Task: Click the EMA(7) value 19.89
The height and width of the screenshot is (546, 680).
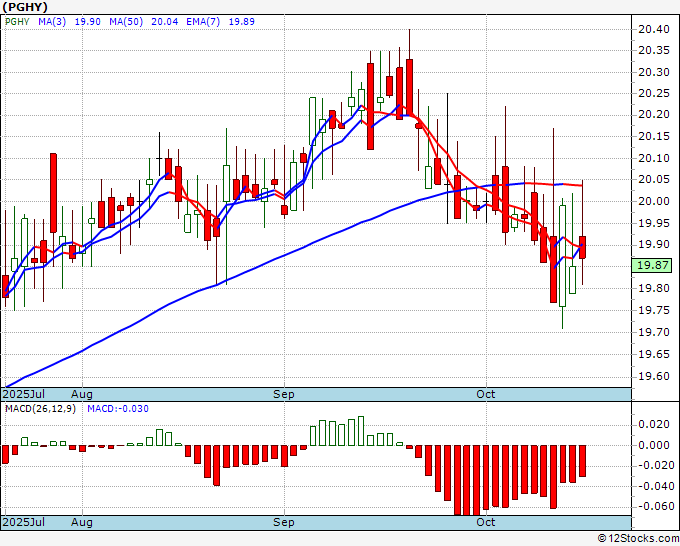Action: click(x=242, y=22)
